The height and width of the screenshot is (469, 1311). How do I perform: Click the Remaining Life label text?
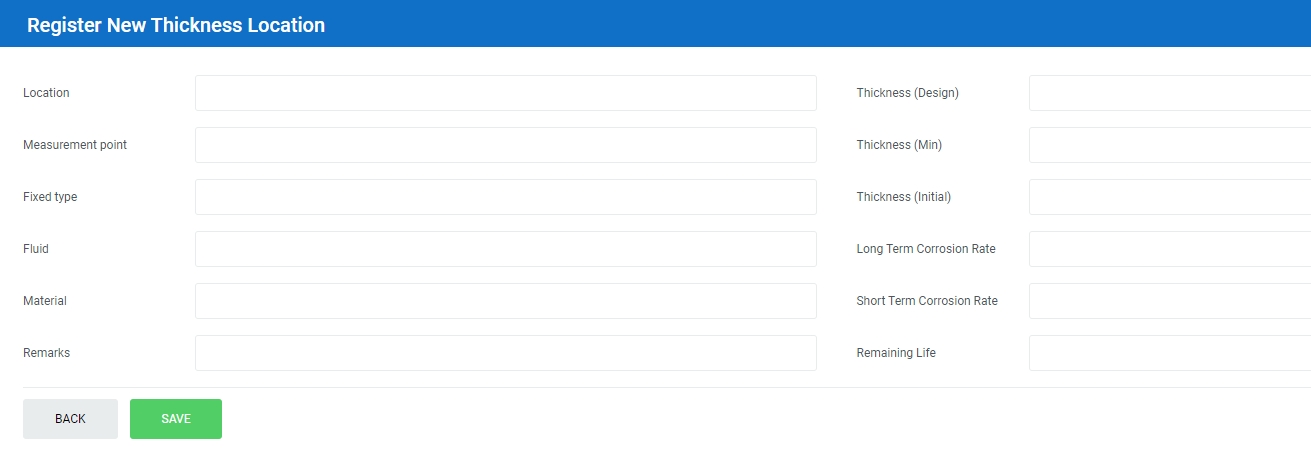point(896,353)
